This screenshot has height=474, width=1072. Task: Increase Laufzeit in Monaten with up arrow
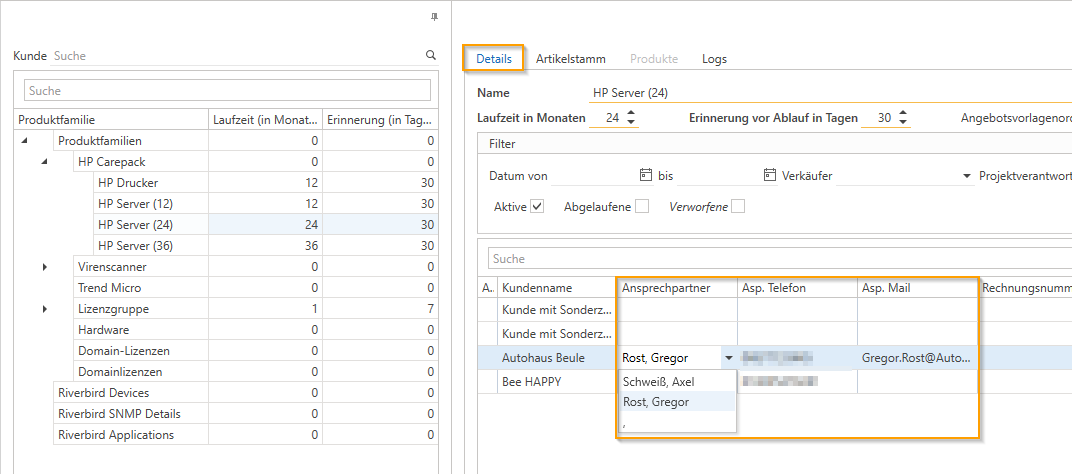pos(631,113)
